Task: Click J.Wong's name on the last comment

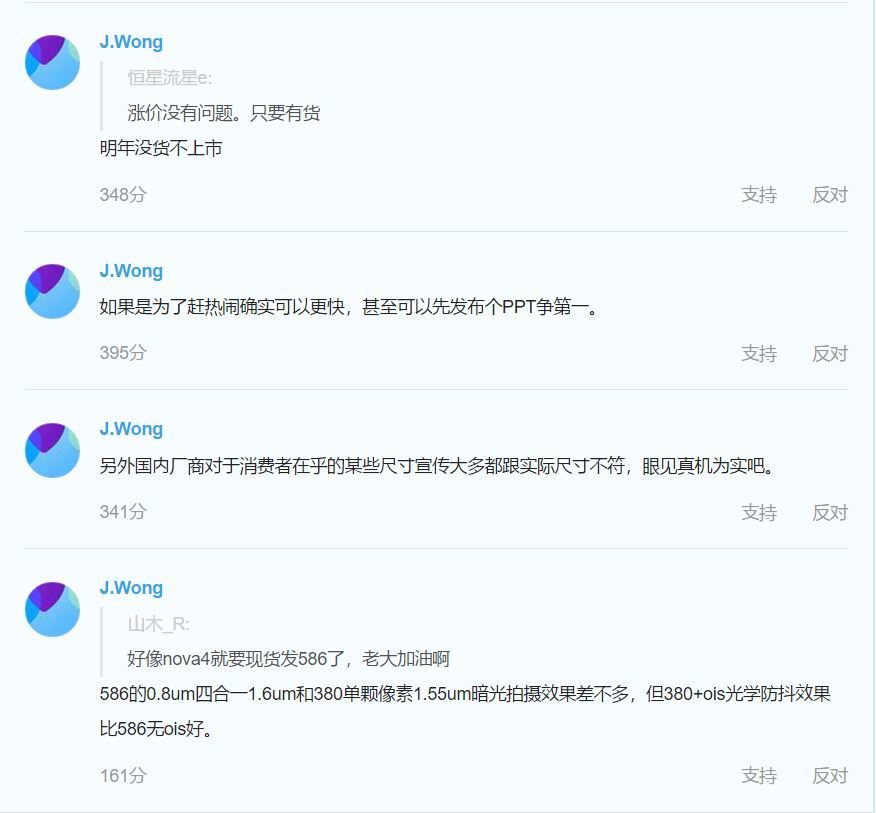Action: point(131,588)
